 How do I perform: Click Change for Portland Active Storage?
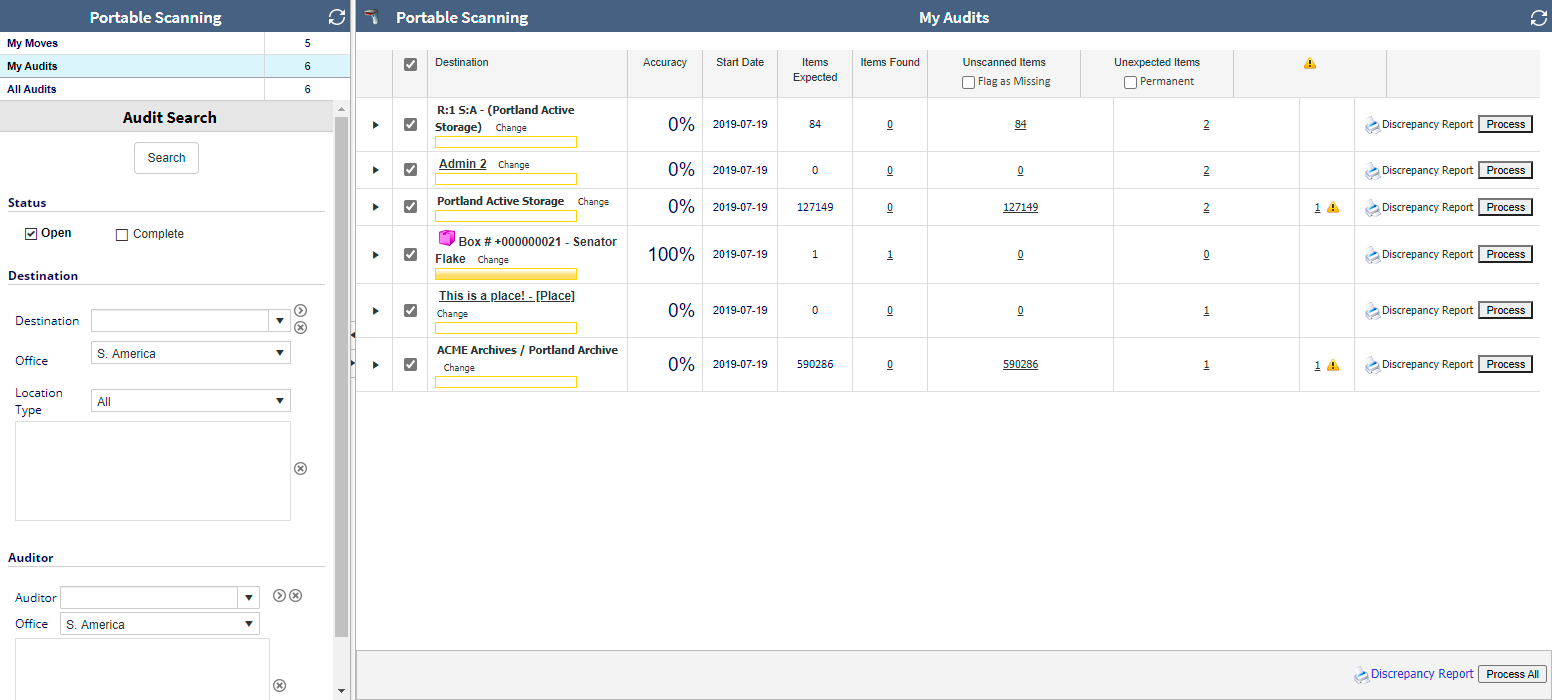point(593,202)
